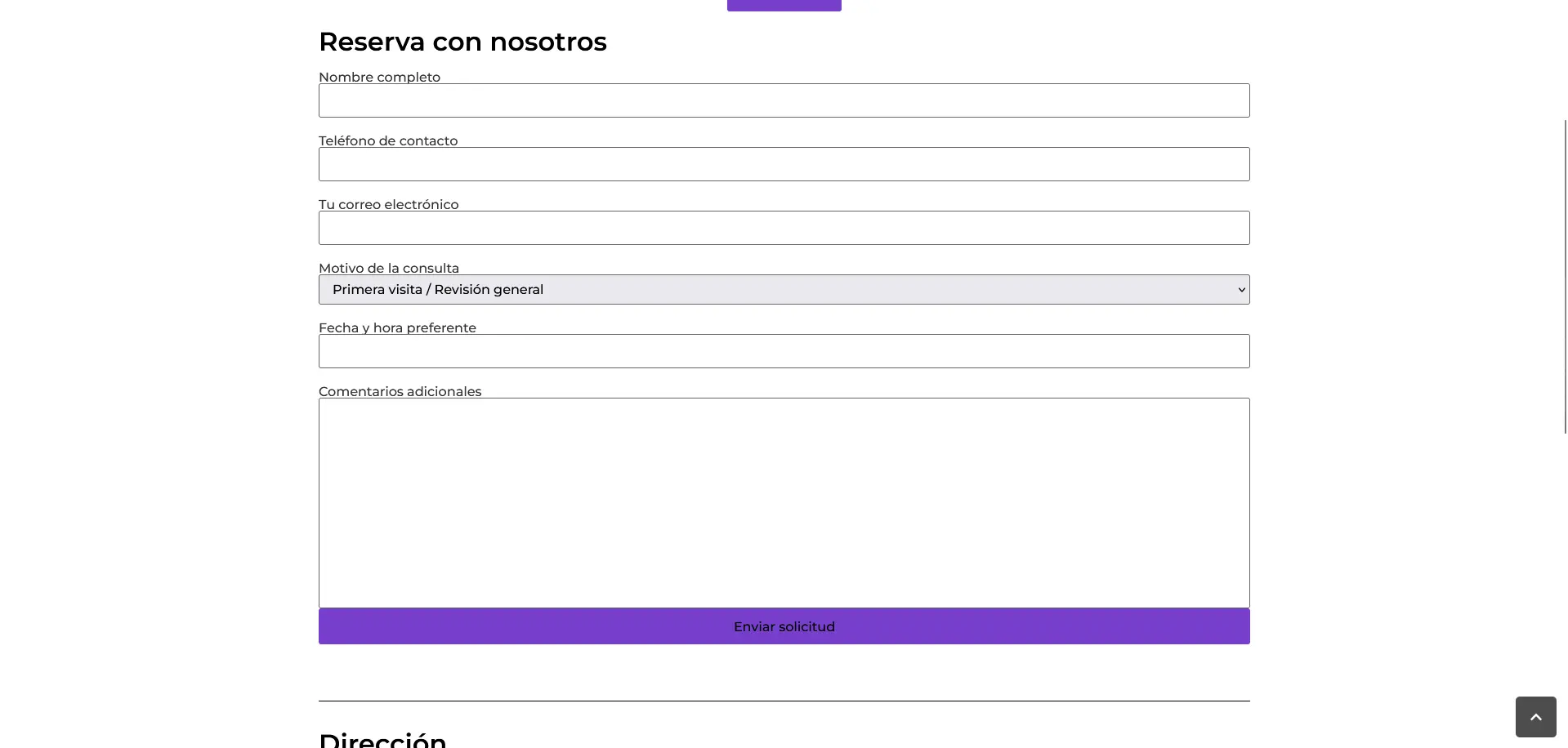Click the purple button at the top

[783, 4]
